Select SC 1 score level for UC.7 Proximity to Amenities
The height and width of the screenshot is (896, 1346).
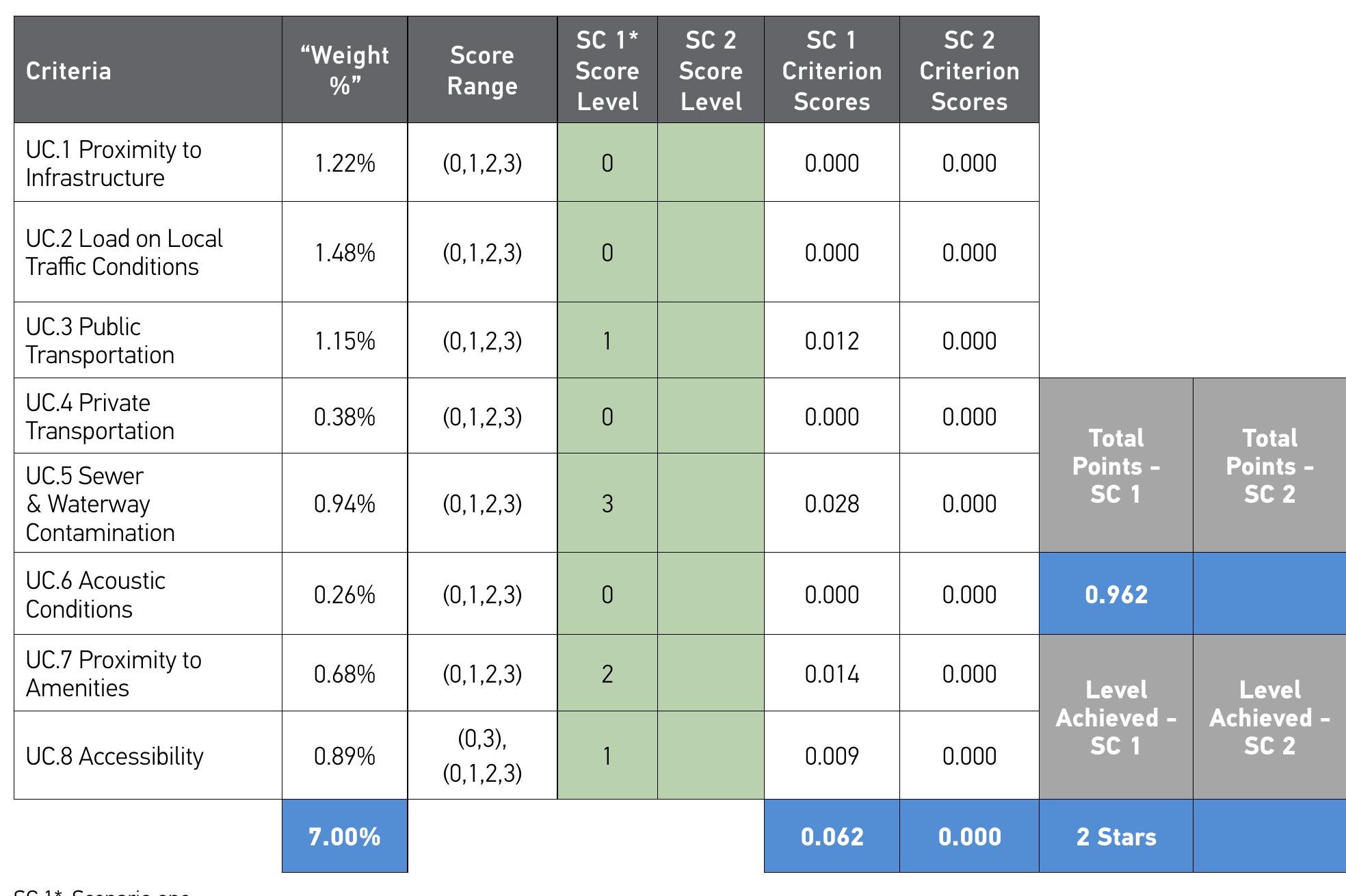click(x=607, y=674)
